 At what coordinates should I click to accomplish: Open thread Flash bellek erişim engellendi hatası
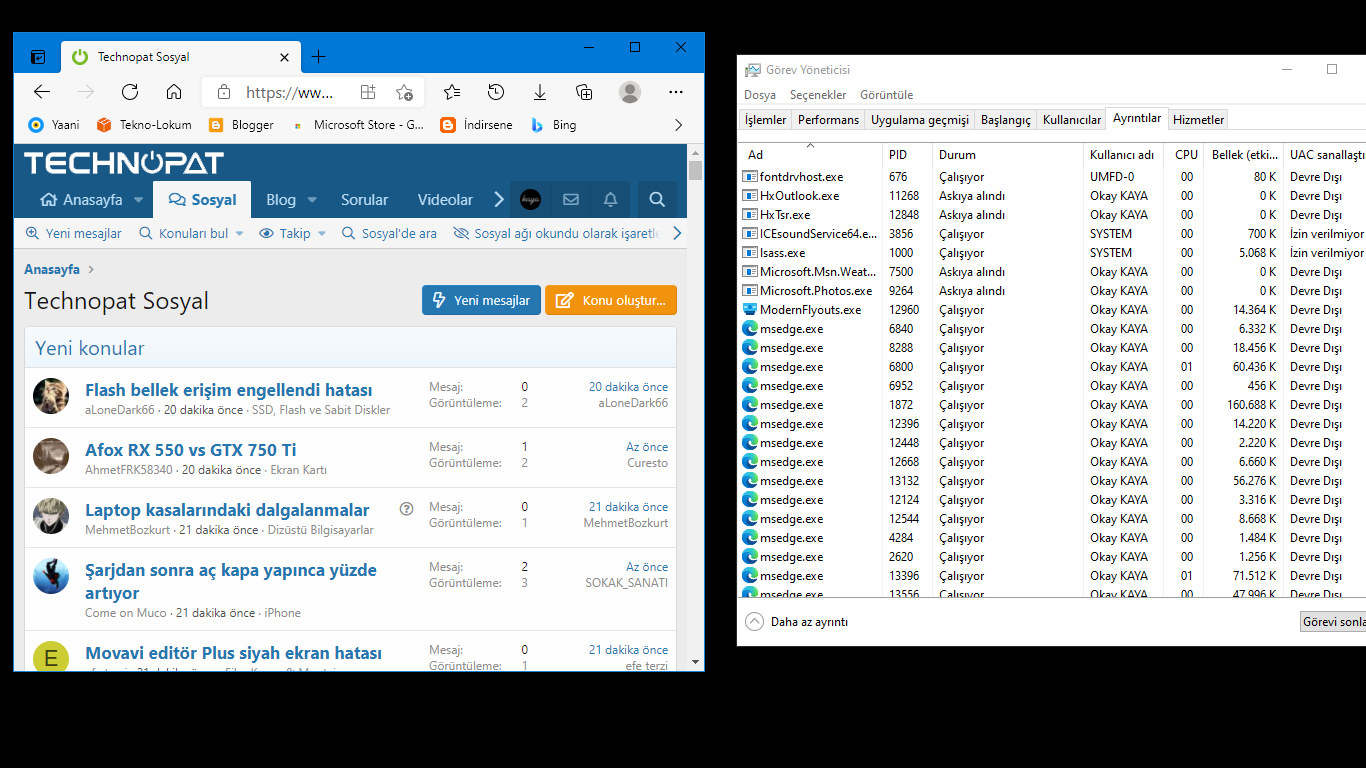(229, 390)
